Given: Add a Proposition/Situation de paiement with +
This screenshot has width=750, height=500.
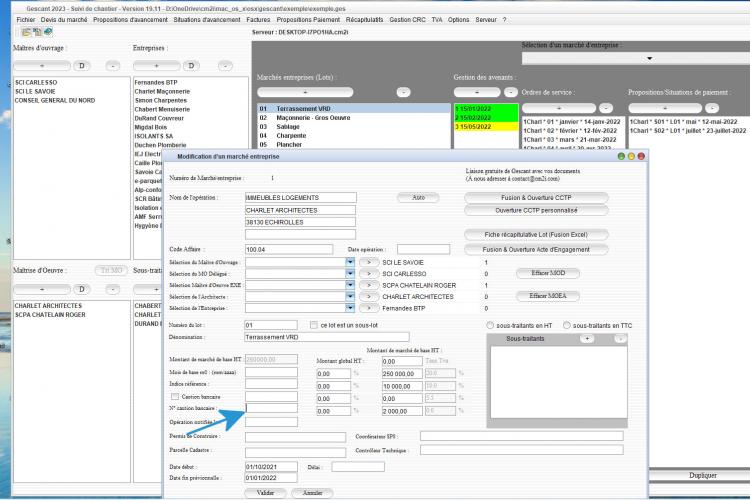Looking at the screenshot, I should (665, 108).
